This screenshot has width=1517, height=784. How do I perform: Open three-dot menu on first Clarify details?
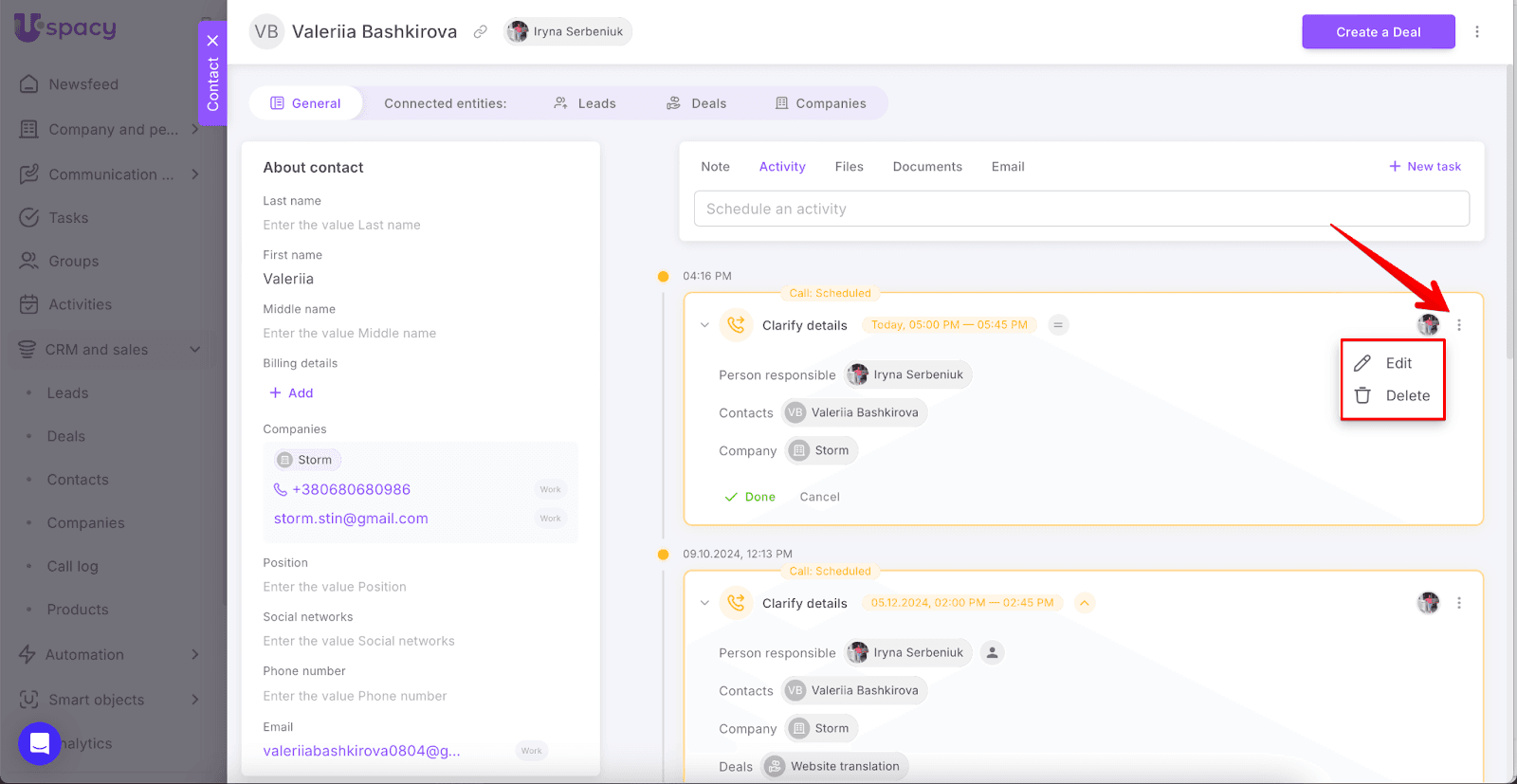click(1458, 325)
